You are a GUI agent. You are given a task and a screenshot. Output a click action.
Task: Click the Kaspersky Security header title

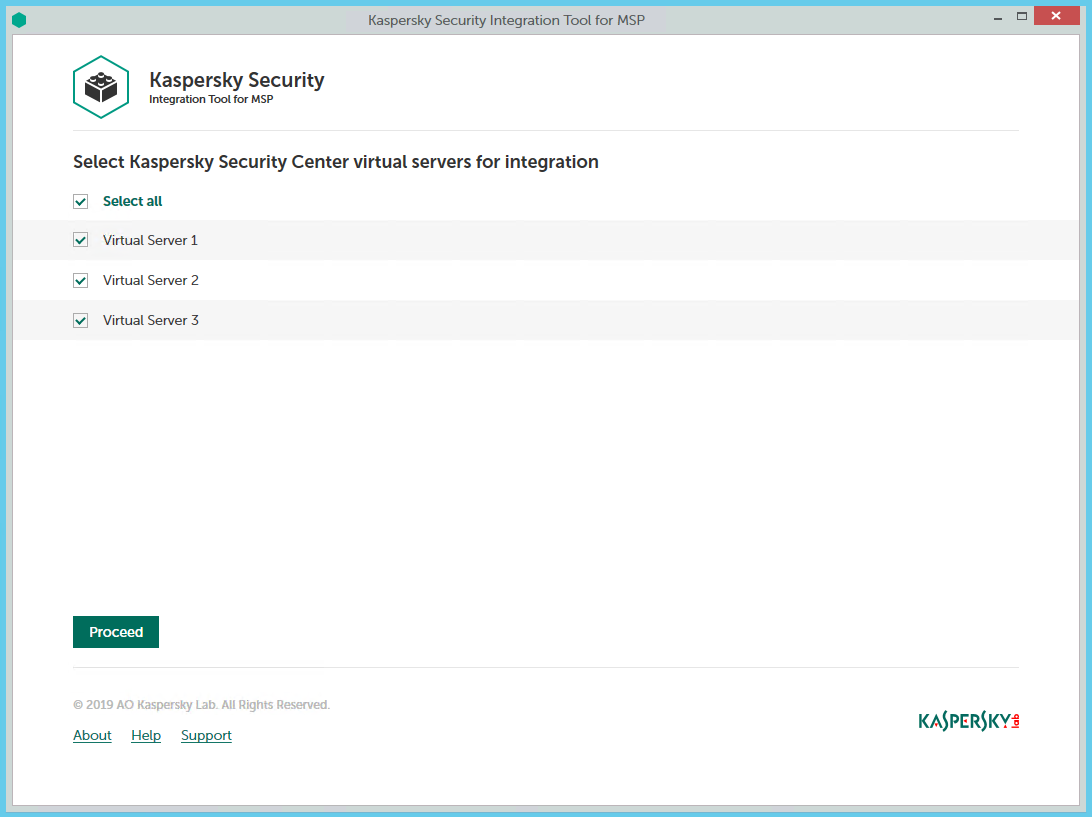(236, 81)
